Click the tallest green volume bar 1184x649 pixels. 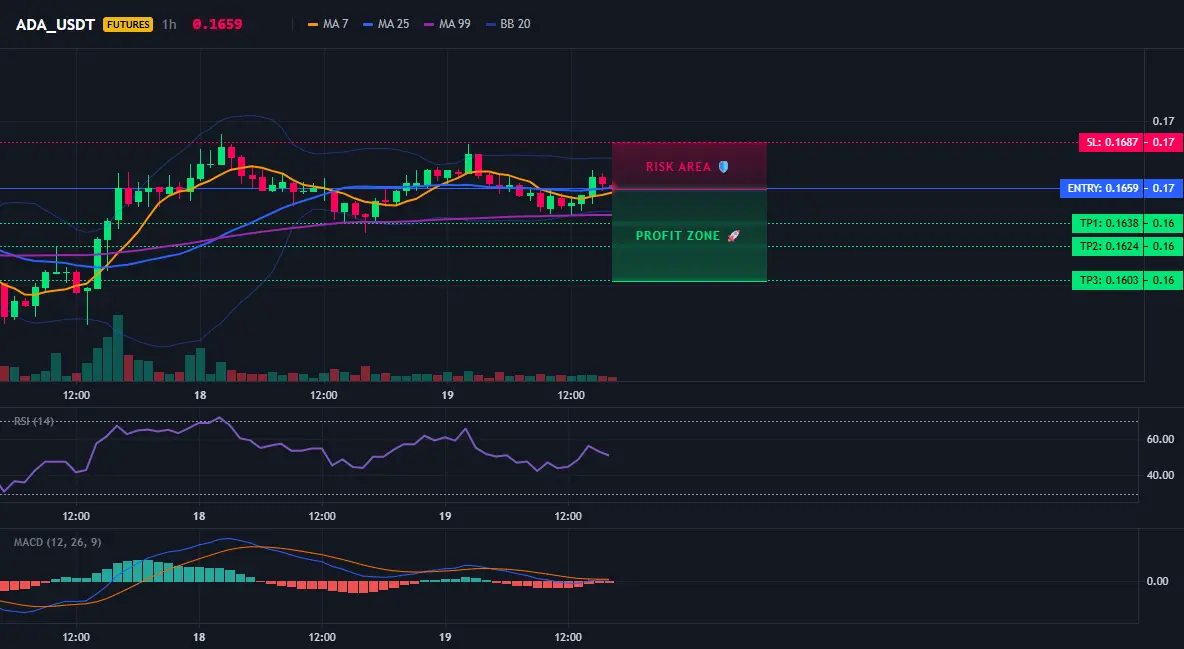(117, 348)
